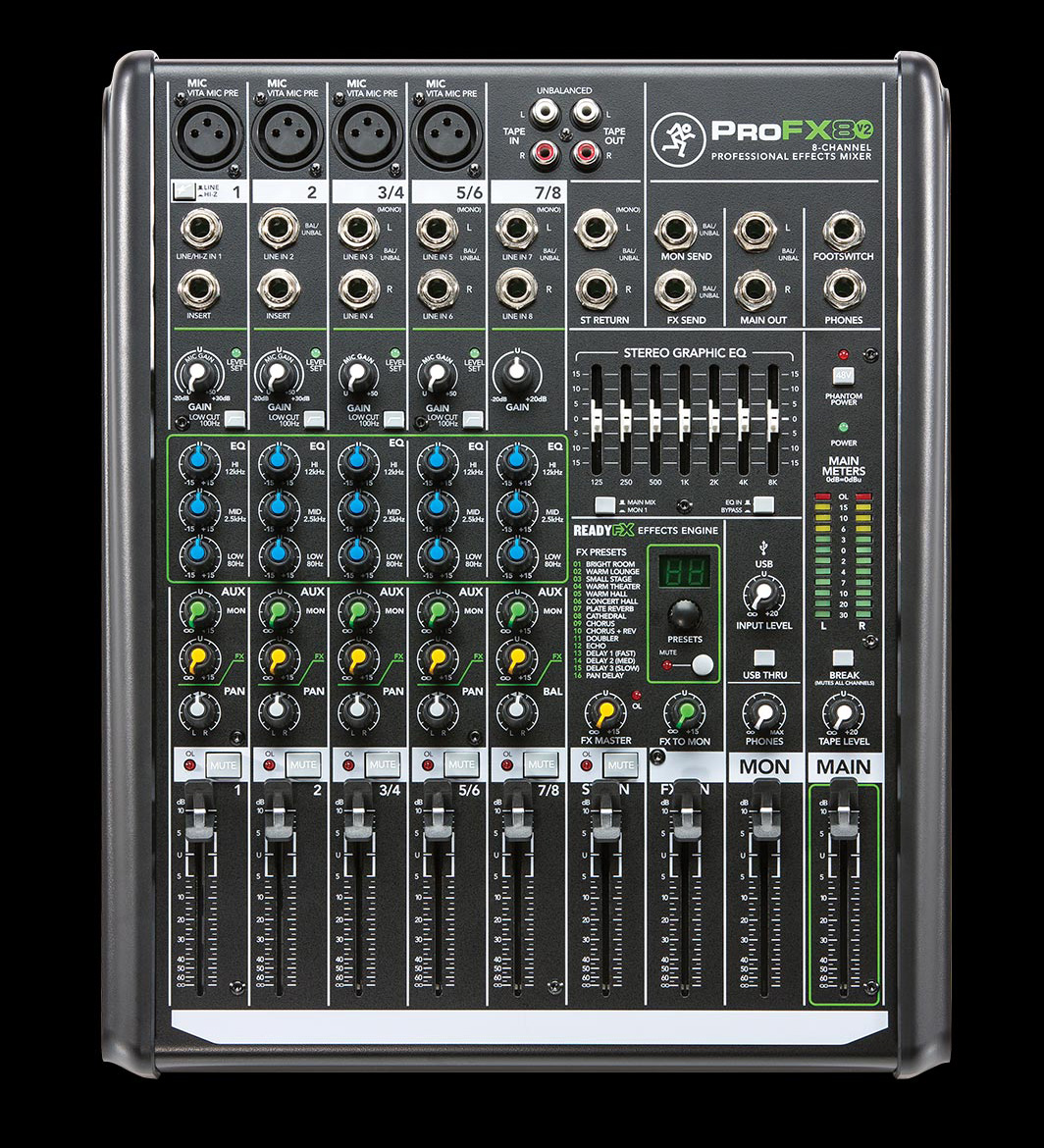The image size is (1044, 1148).
Task: Enable the low cut 100Hz switch on channel 2
Action: pyautogui.click(x=315, y=419)
